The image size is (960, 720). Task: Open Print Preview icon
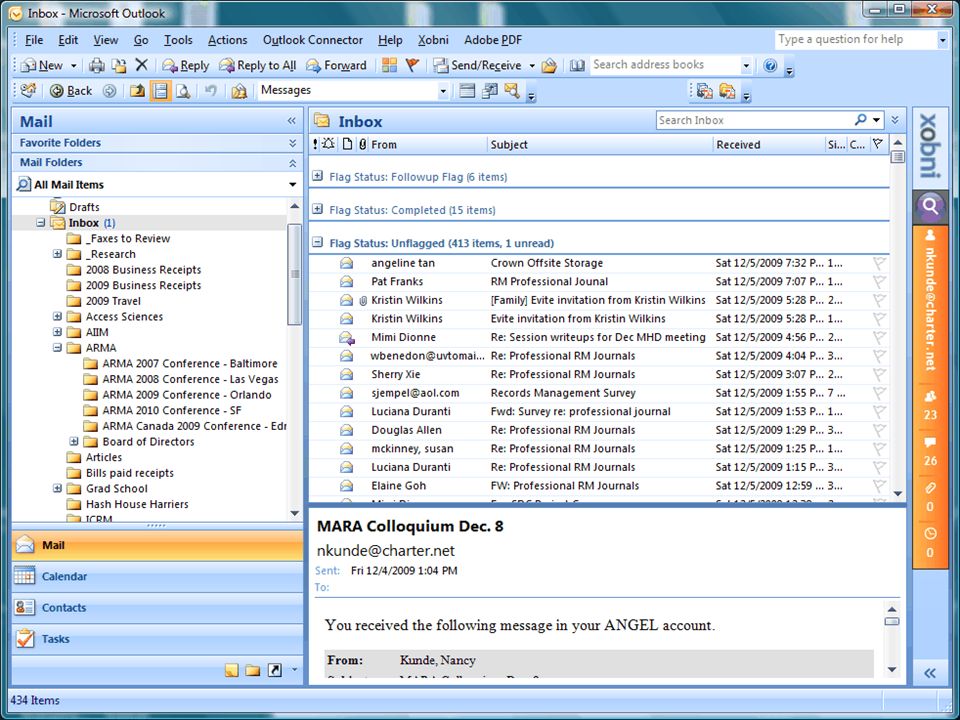click(183, 91)
